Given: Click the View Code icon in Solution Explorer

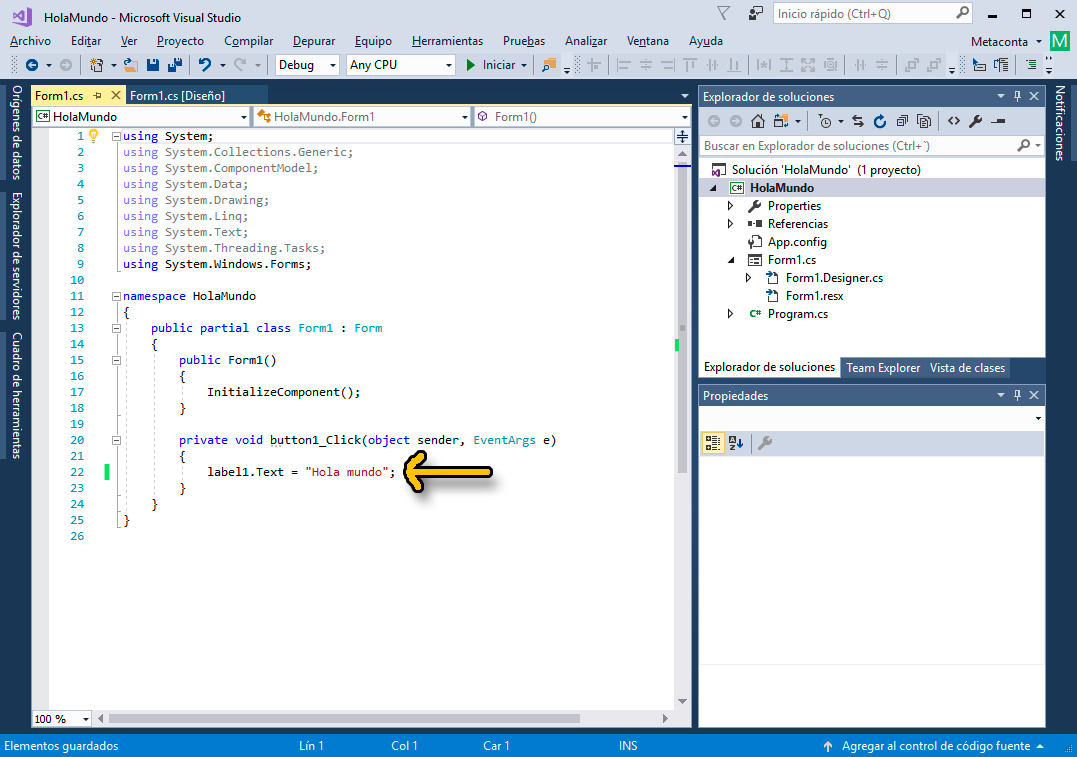Looking at the screenshot, I should click(x=954, y=120).
